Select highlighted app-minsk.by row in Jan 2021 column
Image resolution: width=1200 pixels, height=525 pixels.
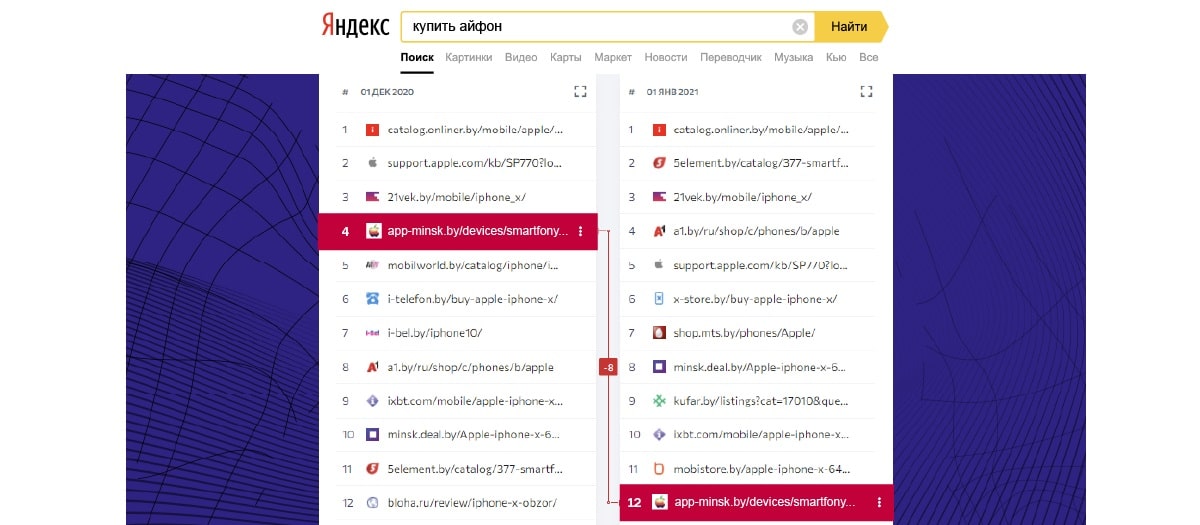(755, 503)
